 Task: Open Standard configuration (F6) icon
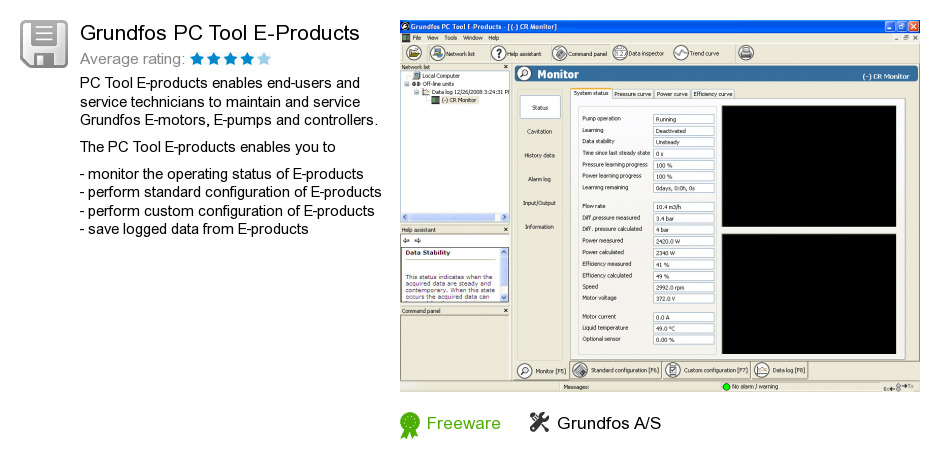tap(580, 370)
